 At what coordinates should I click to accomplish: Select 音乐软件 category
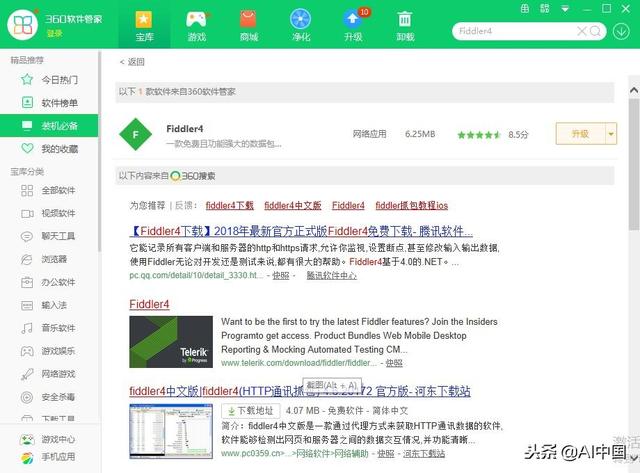pyautogui.click(x=49, y=328)
